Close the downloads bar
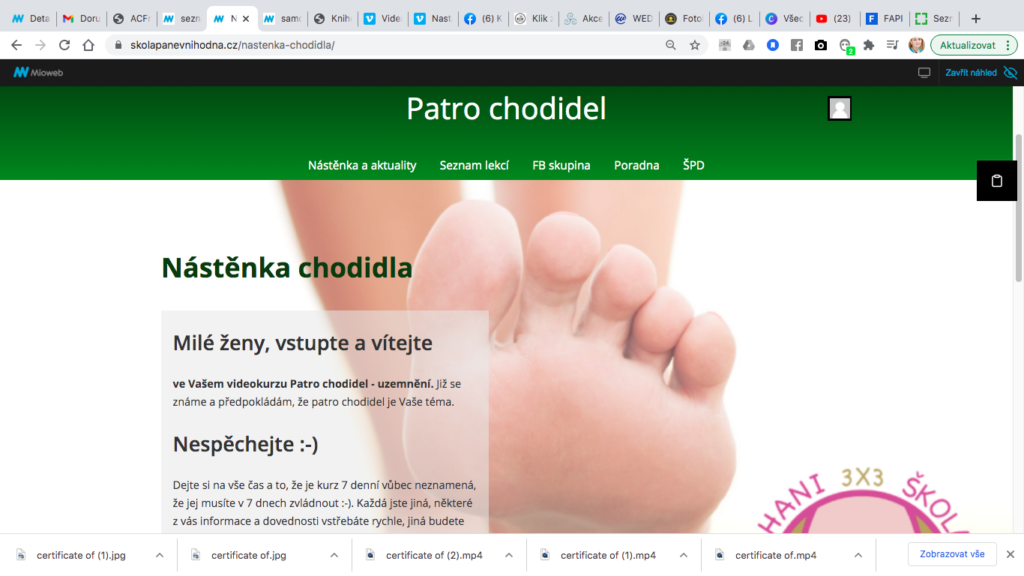This screenshot has width=1024, height=576. [x=1010, y=554]
